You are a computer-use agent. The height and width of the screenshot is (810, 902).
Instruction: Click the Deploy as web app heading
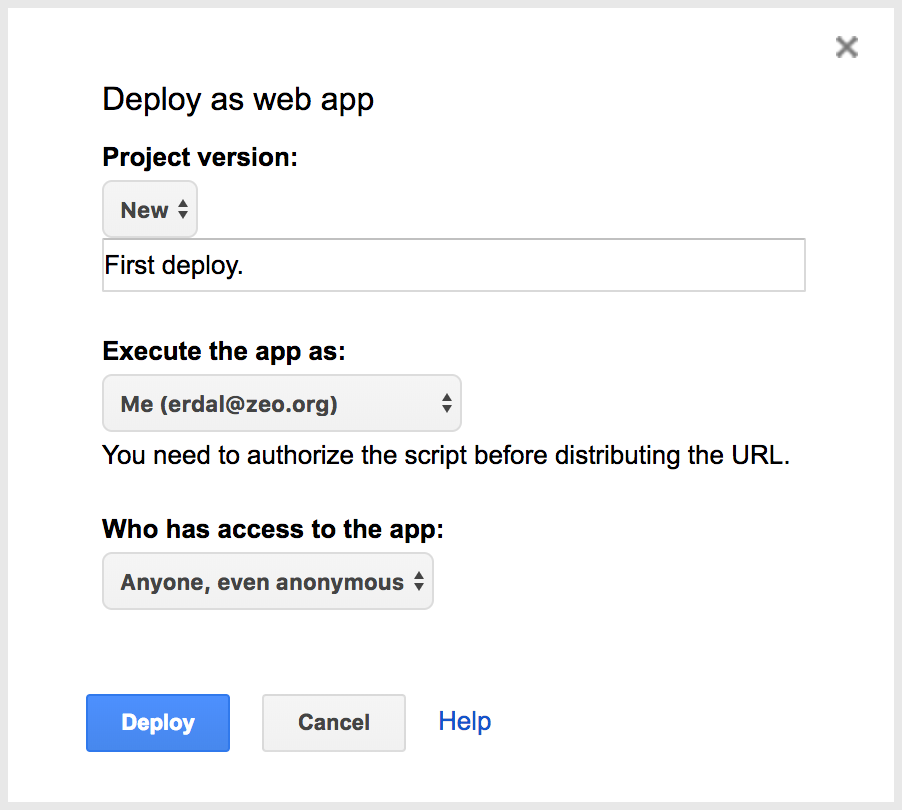238,100
